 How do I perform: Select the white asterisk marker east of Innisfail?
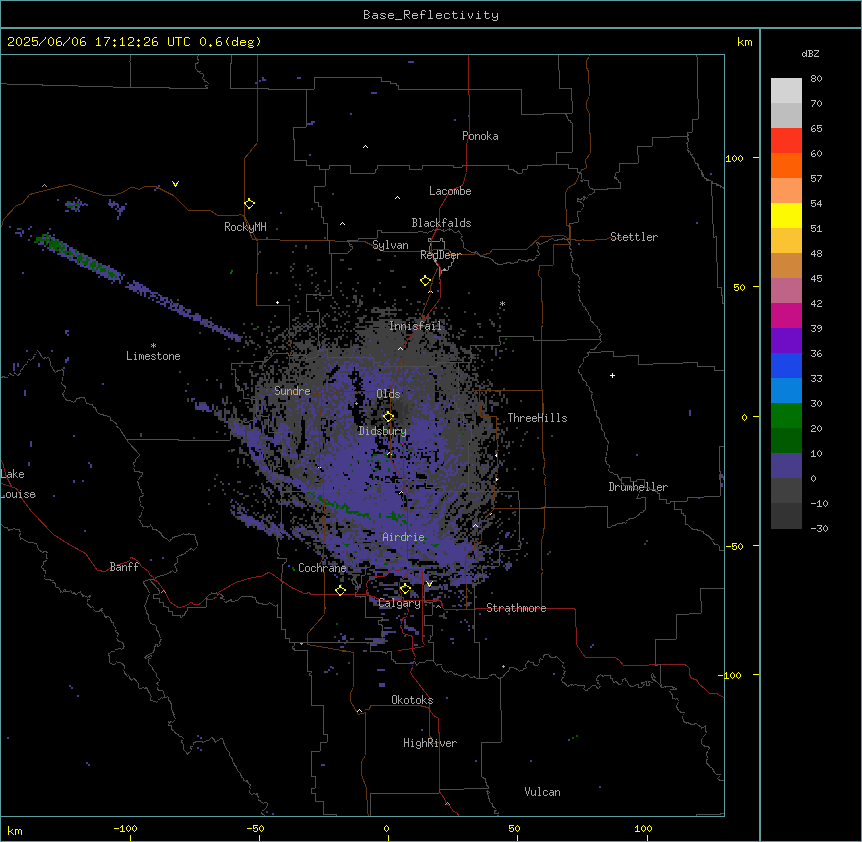point(502,303)
